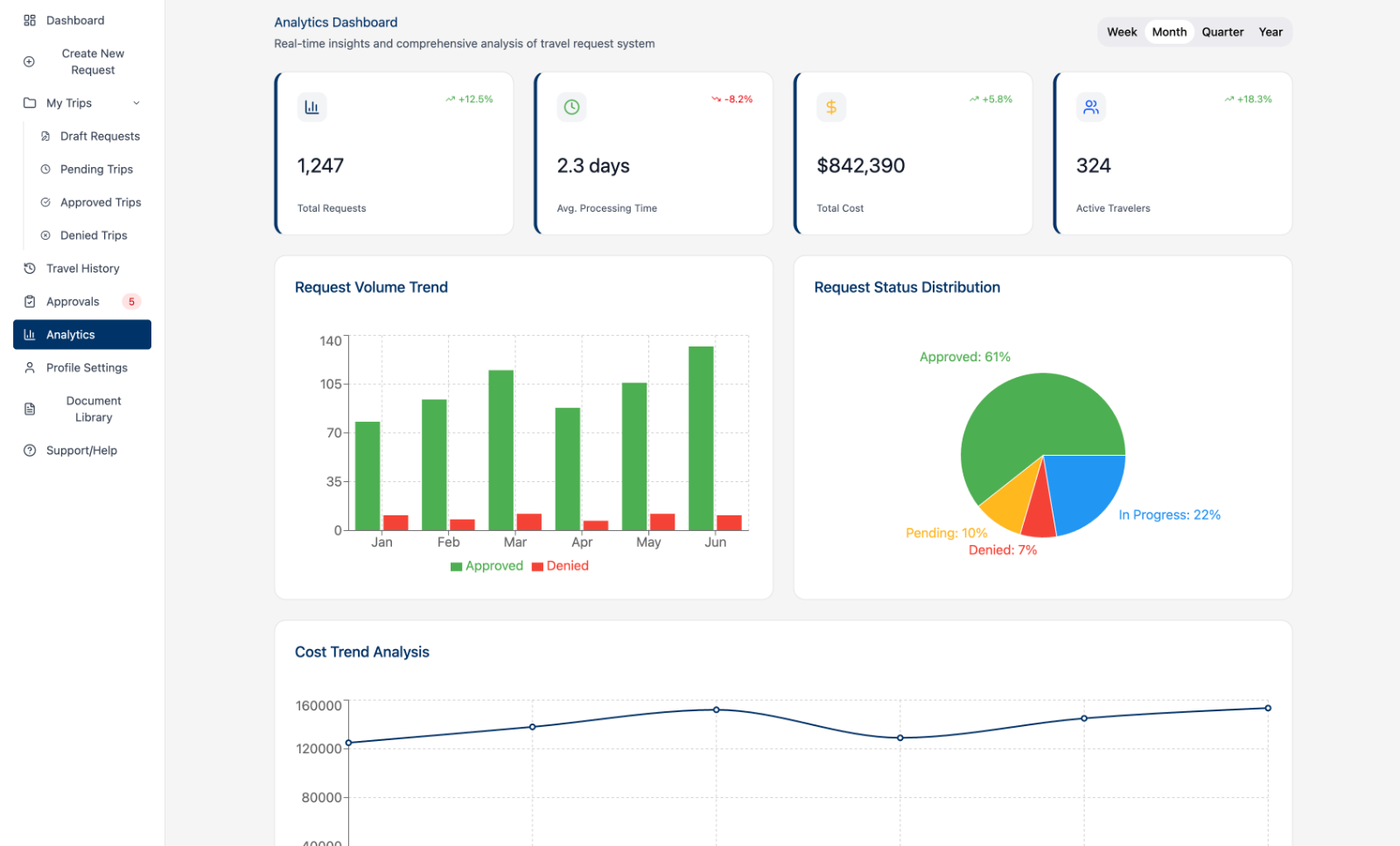Click the Jun approved green bar

pos(701,438)
